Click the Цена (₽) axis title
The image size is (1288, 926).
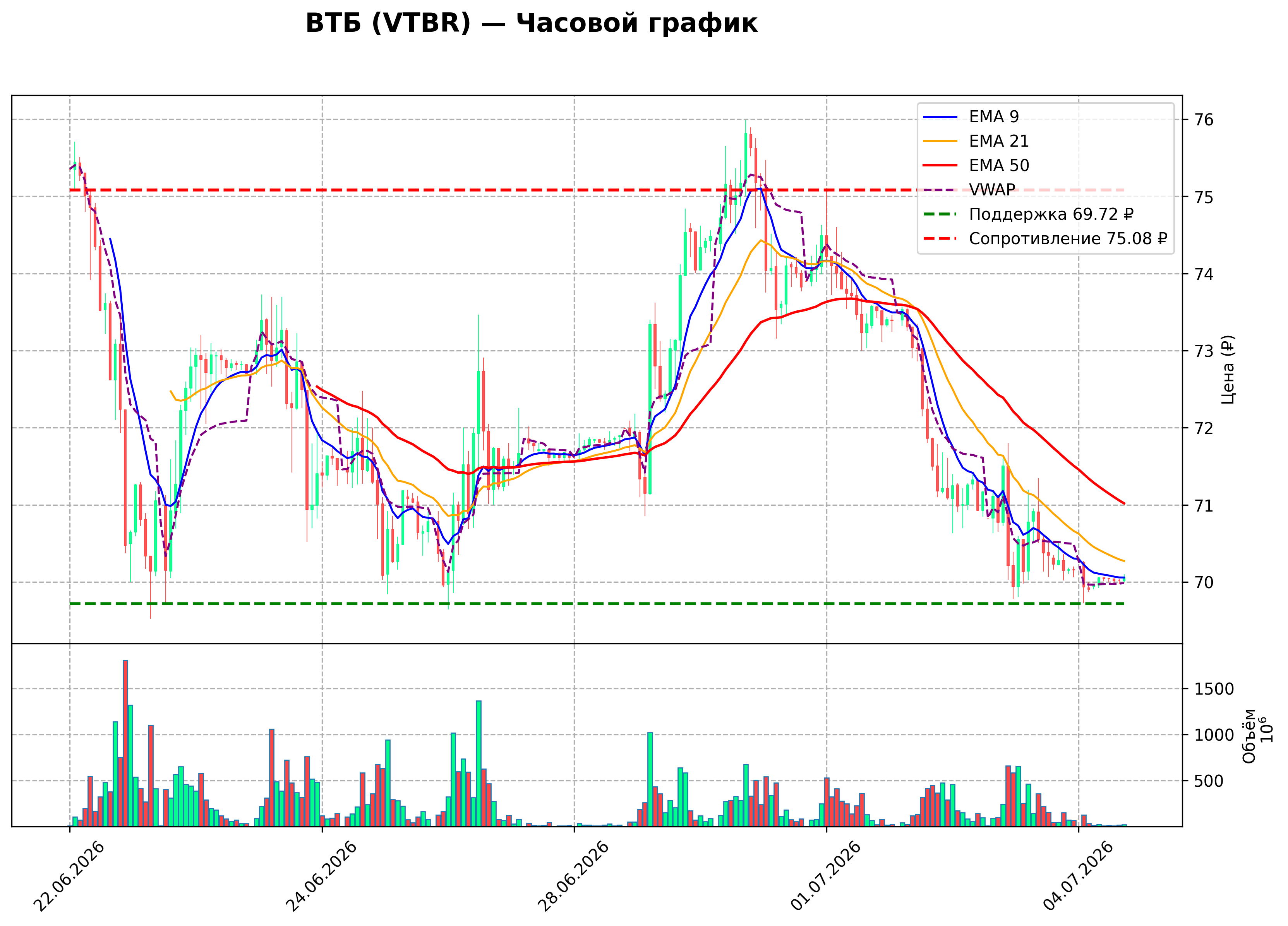coord(1228,370)
